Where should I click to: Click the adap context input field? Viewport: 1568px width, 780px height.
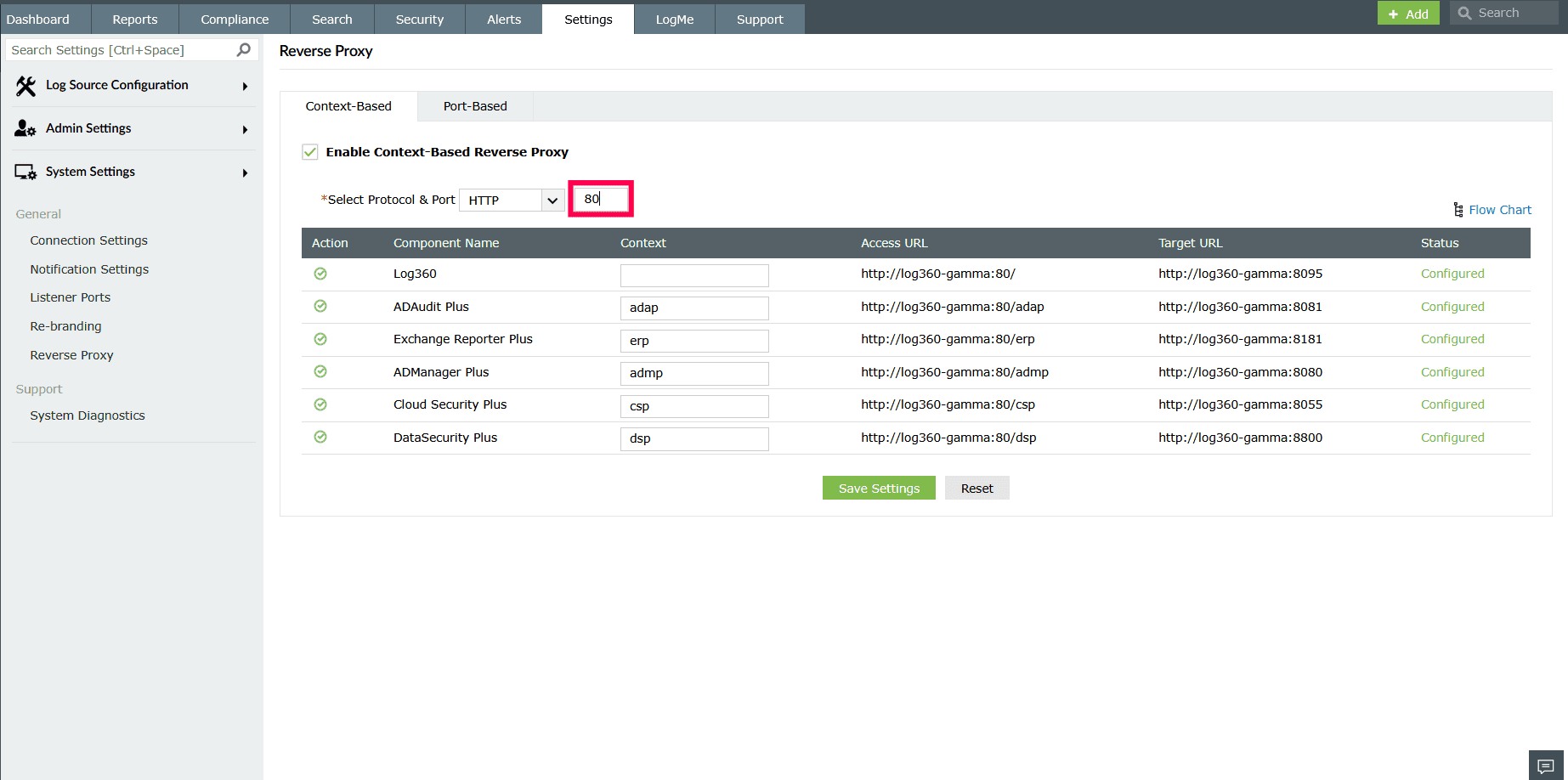coord(694,308)
